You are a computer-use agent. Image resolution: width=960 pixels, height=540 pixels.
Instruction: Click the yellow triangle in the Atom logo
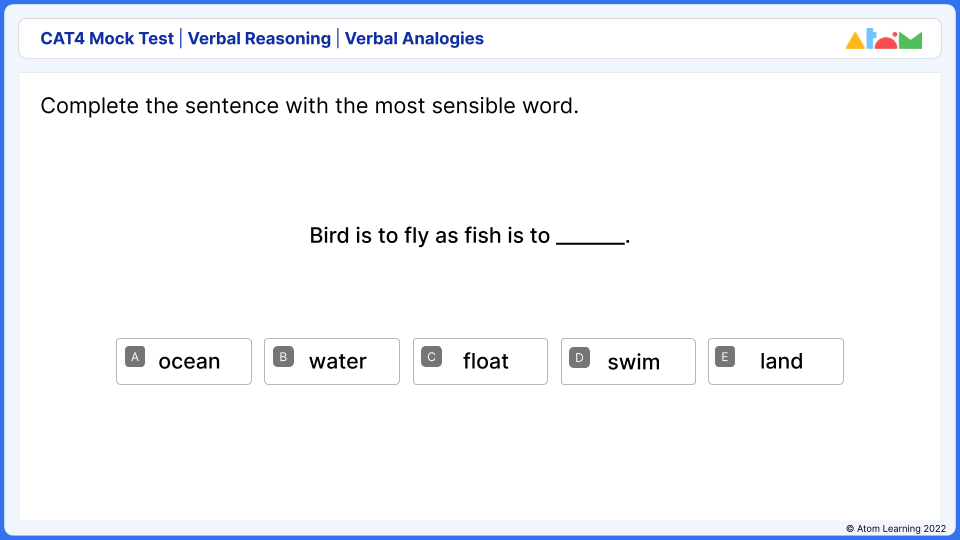coord(855,41)
